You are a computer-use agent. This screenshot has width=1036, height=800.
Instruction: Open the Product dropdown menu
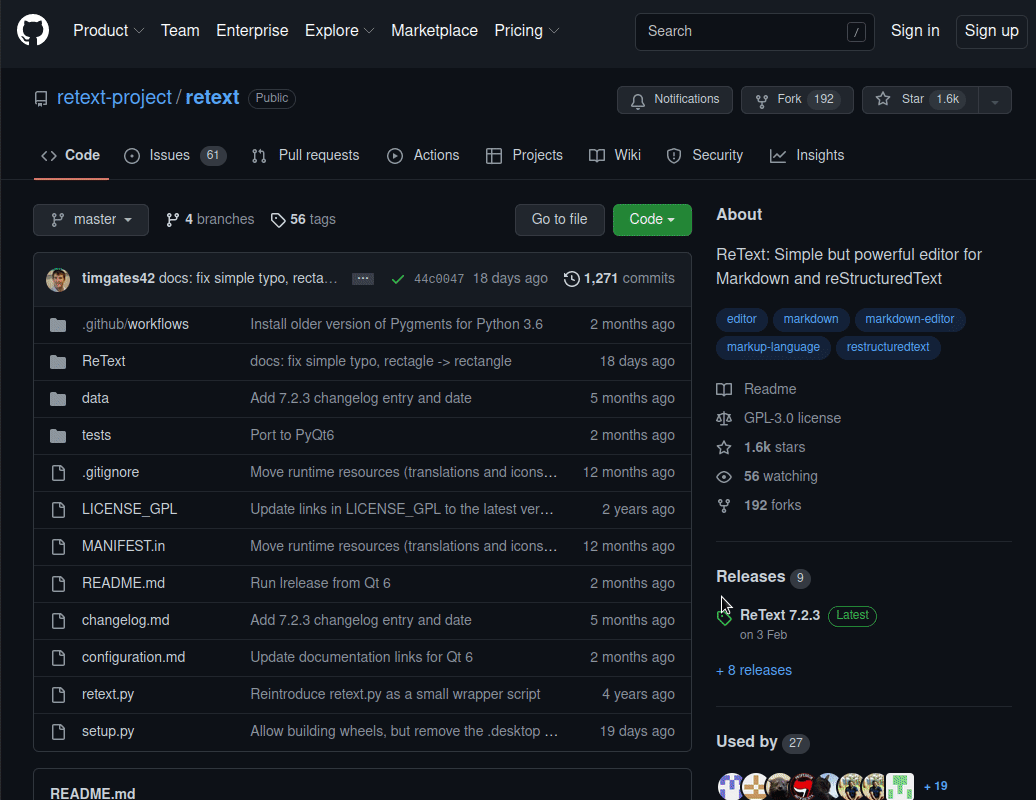[108, 30]
